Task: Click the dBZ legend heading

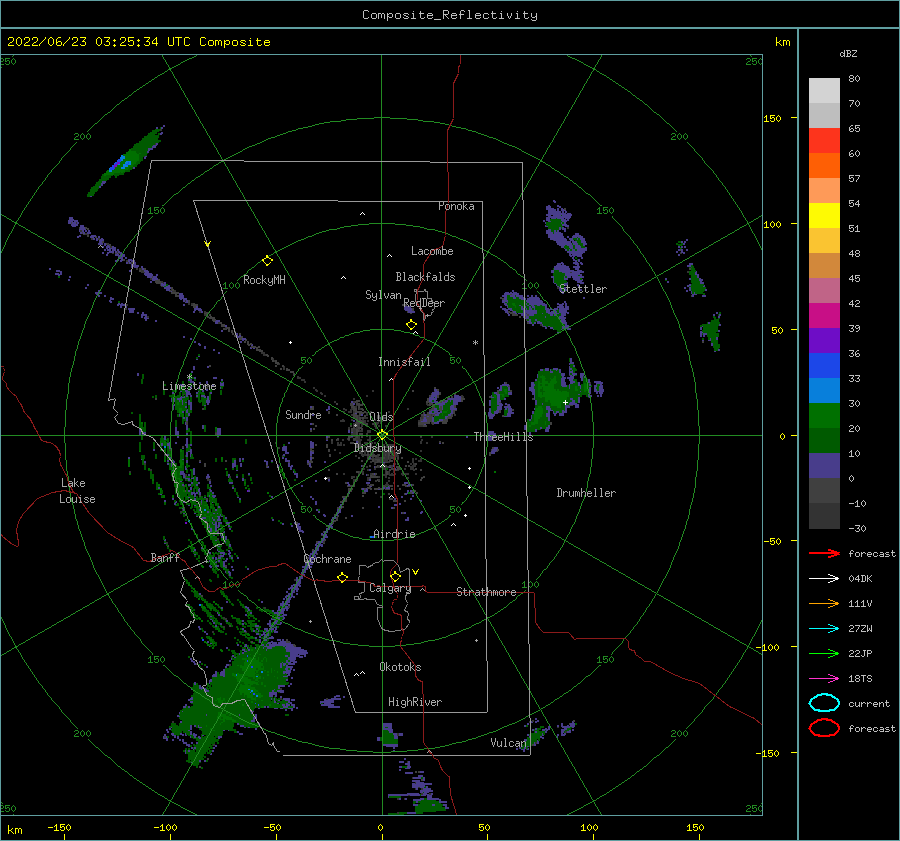Action: tap(848, 53)
